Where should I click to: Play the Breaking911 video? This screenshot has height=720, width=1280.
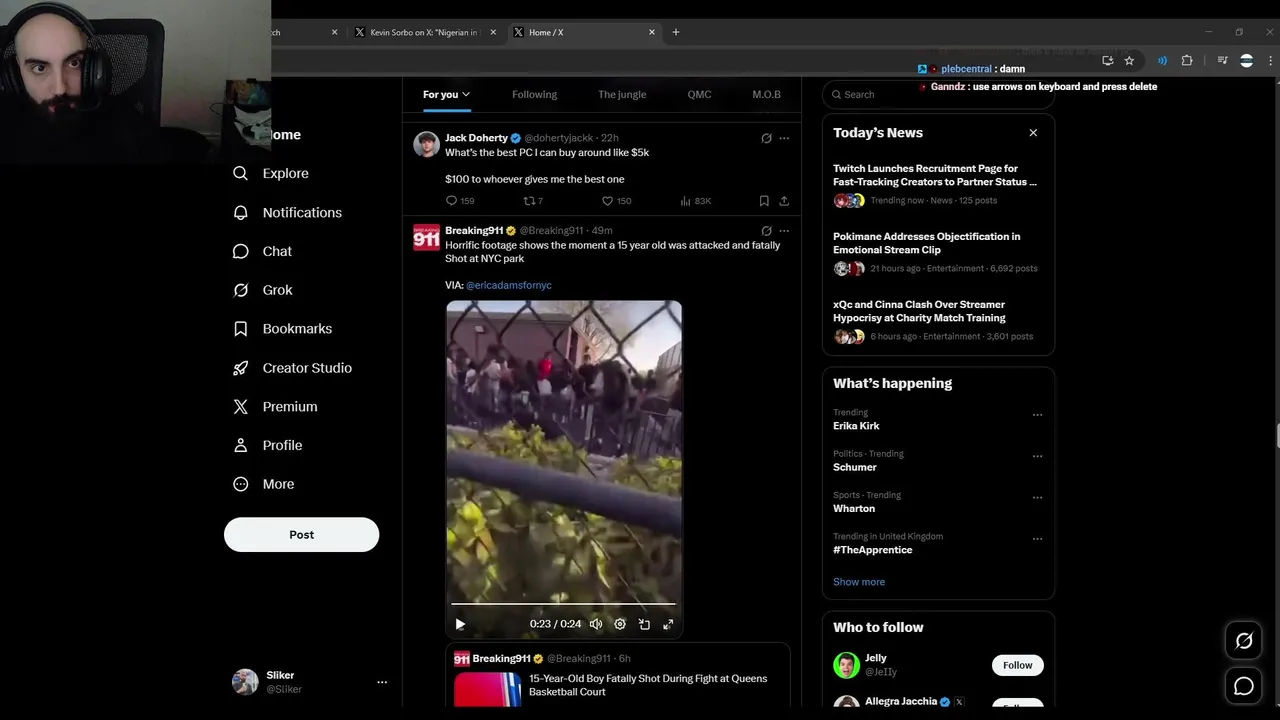point(460,624)
